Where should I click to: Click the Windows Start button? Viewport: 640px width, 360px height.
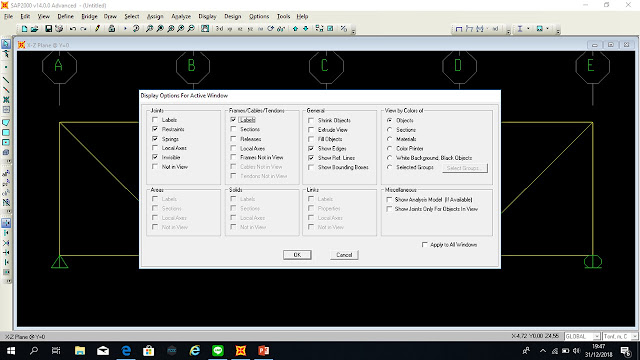pos(11,351)
